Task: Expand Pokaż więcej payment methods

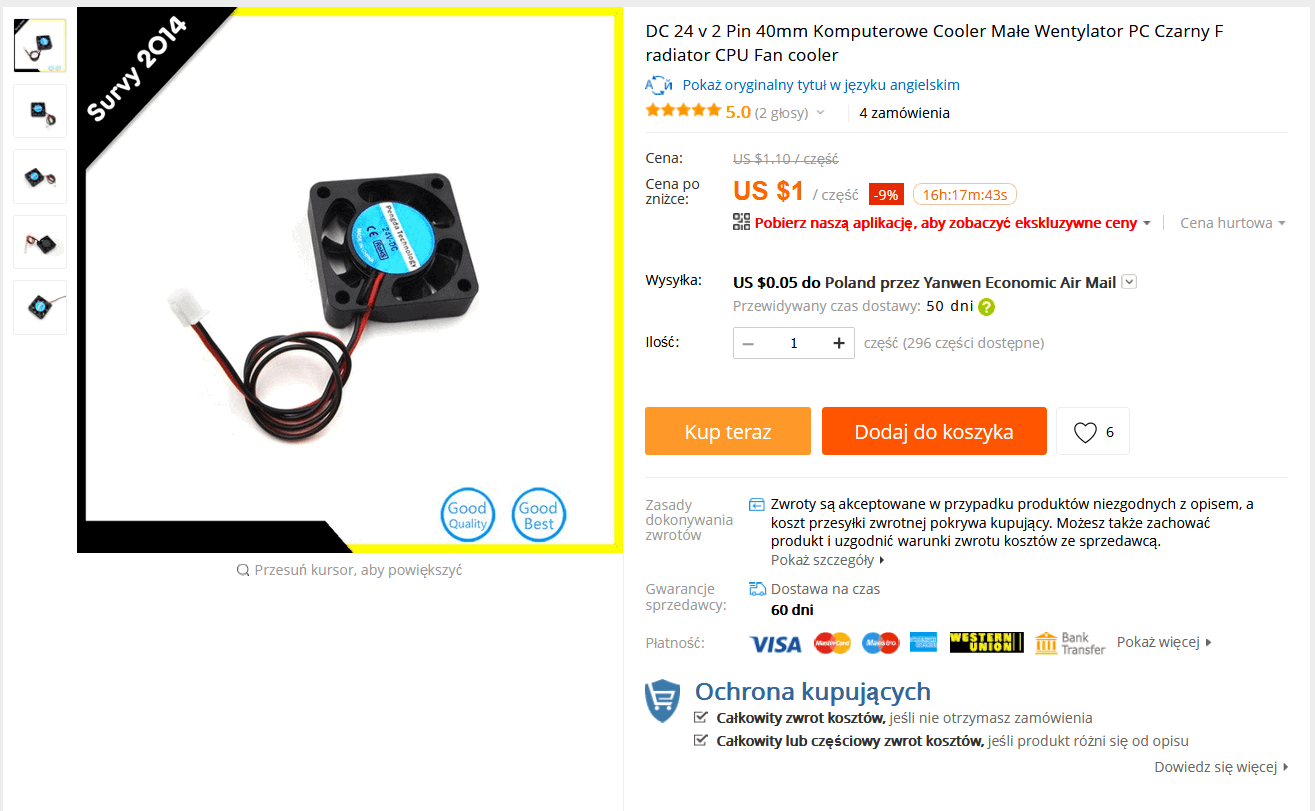Action: click(1164, 642)
